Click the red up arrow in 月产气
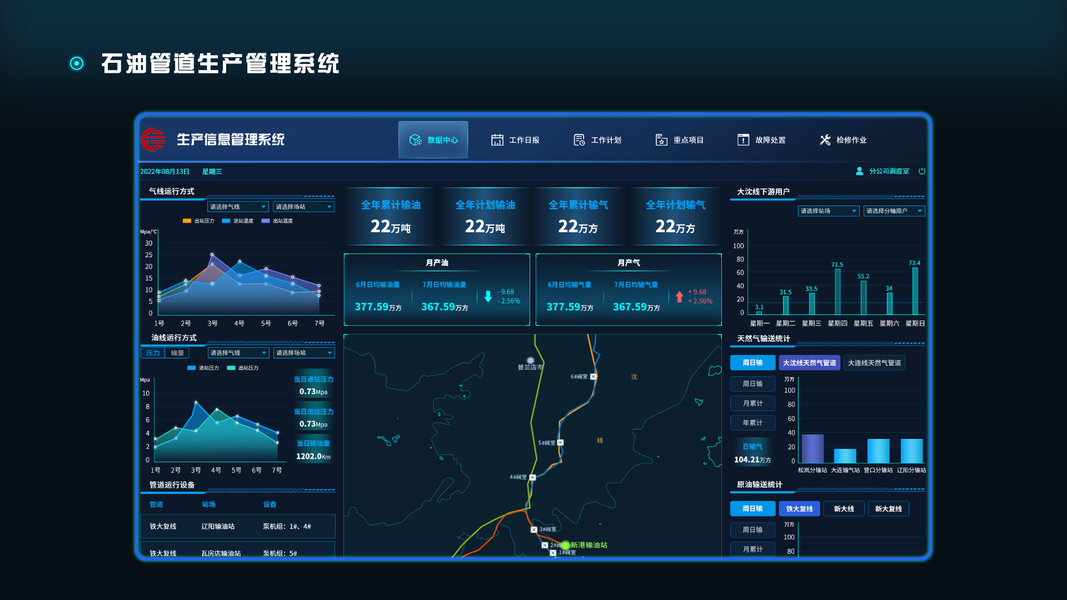 tap(679, 296)
